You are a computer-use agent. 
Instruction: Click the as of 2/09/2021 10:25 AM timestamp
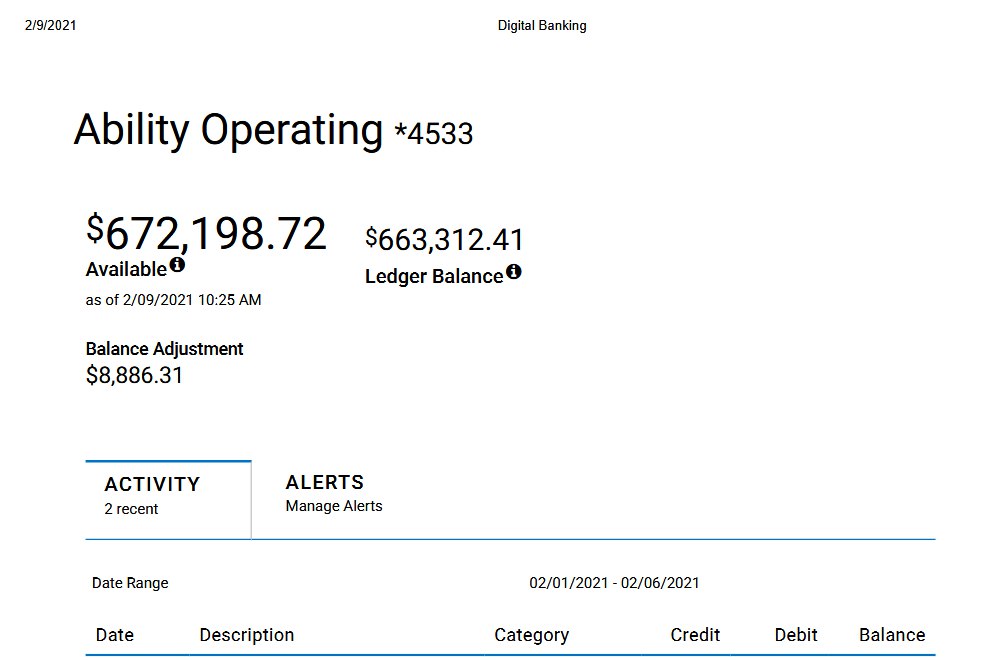pos(173,300)
